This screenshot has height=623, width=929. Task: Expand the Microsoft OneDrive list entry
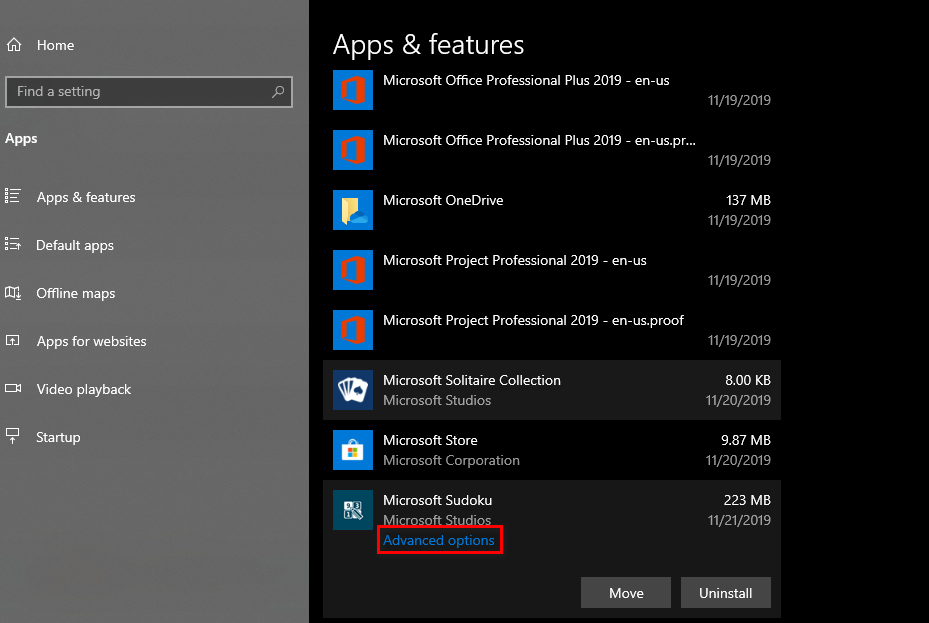550,210
